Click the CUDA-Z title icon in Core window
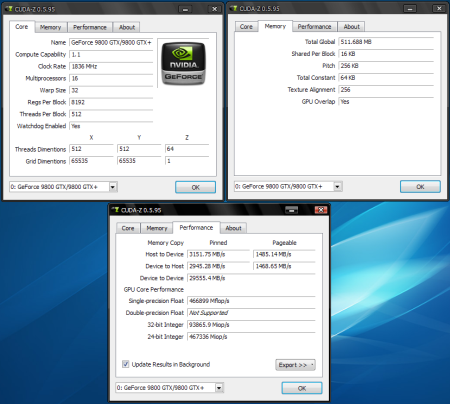 (9, 9)
